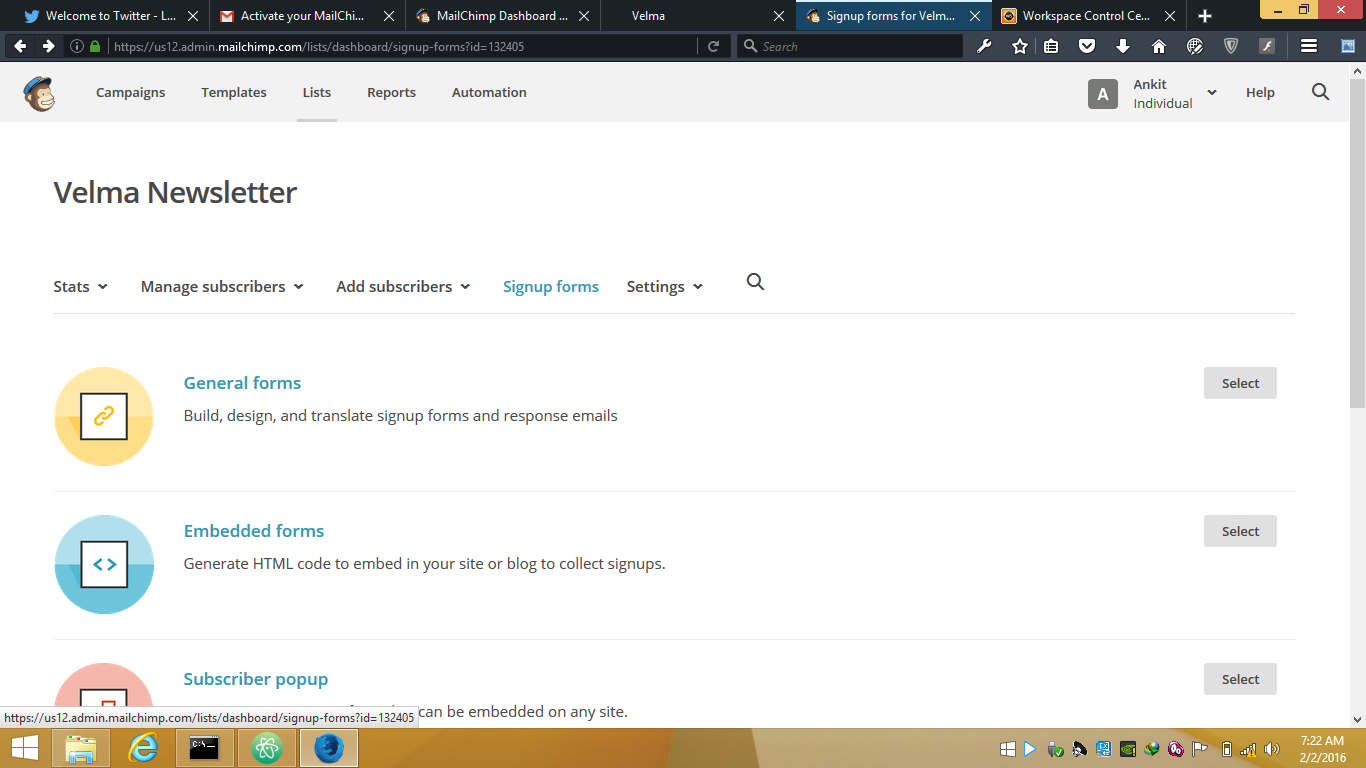This screenshot has height=768, width=1366.
Task: Select Embedded forms with its button
Action: 1240,531
